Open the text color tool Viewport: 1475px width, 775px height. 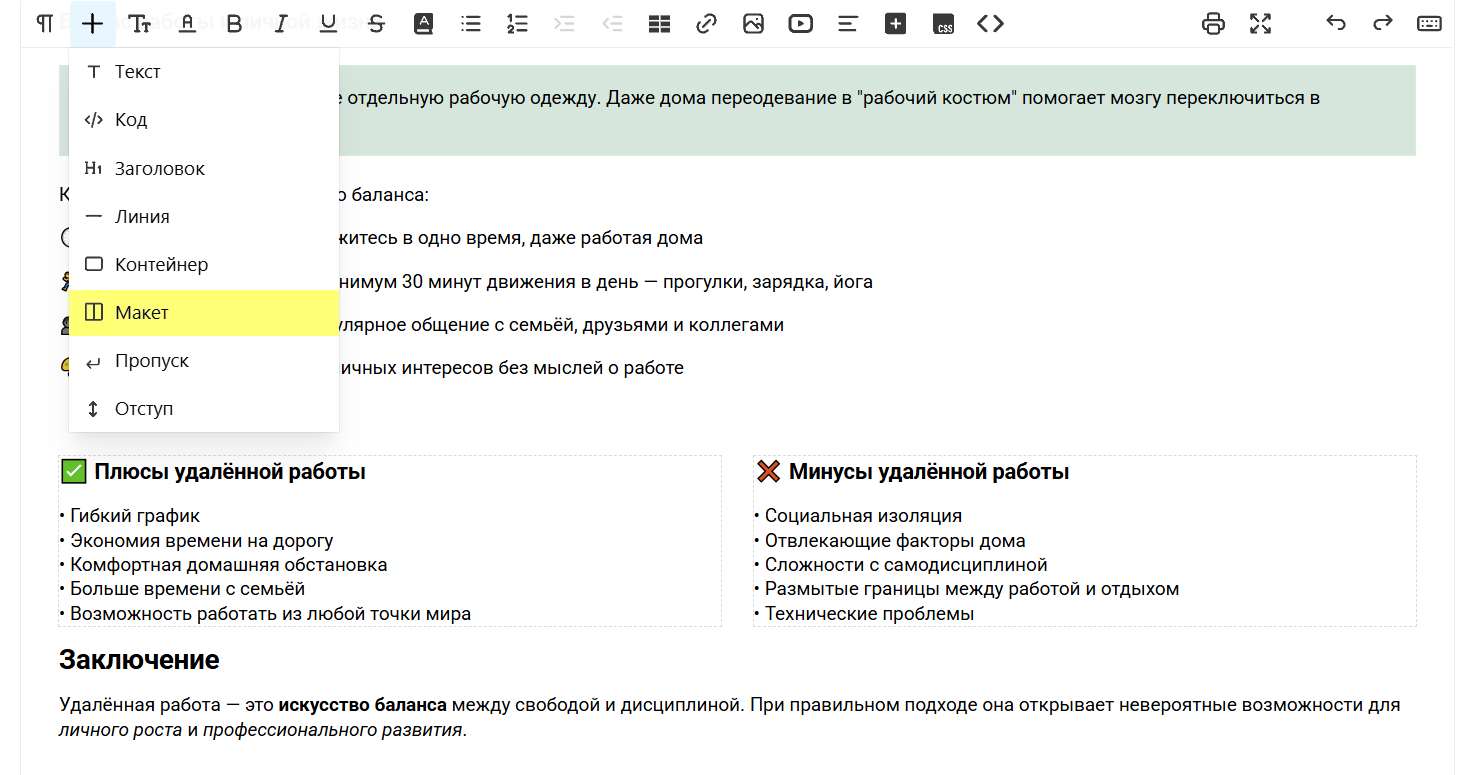pos(187,24)
